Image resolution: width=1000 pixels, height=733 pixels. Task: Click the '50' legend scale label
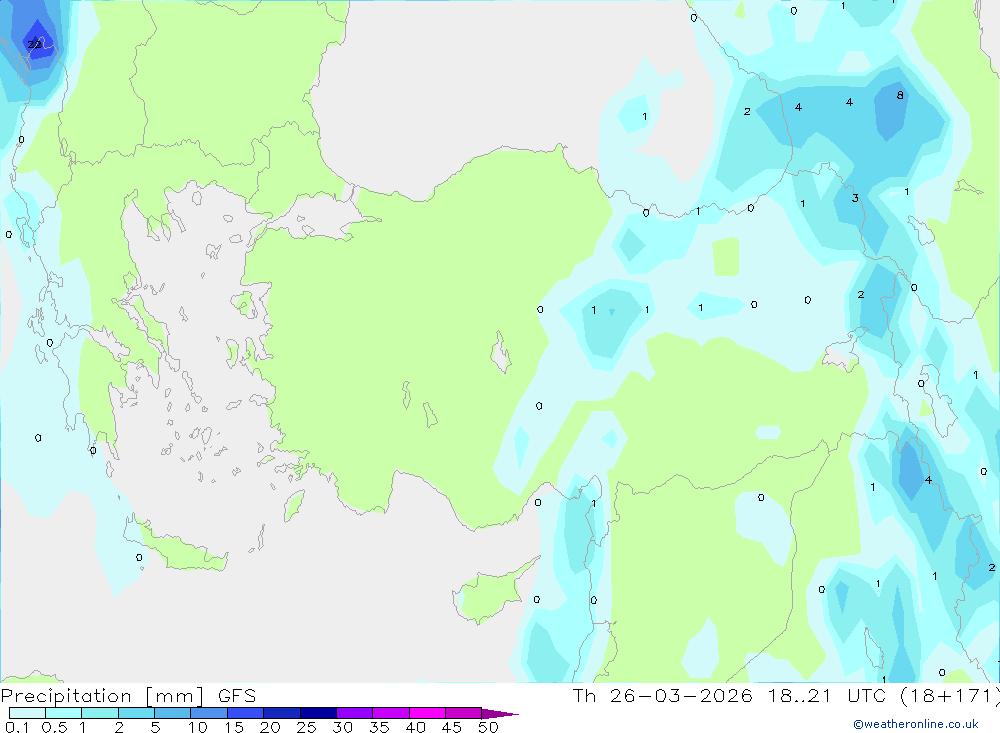pos(488,727)
